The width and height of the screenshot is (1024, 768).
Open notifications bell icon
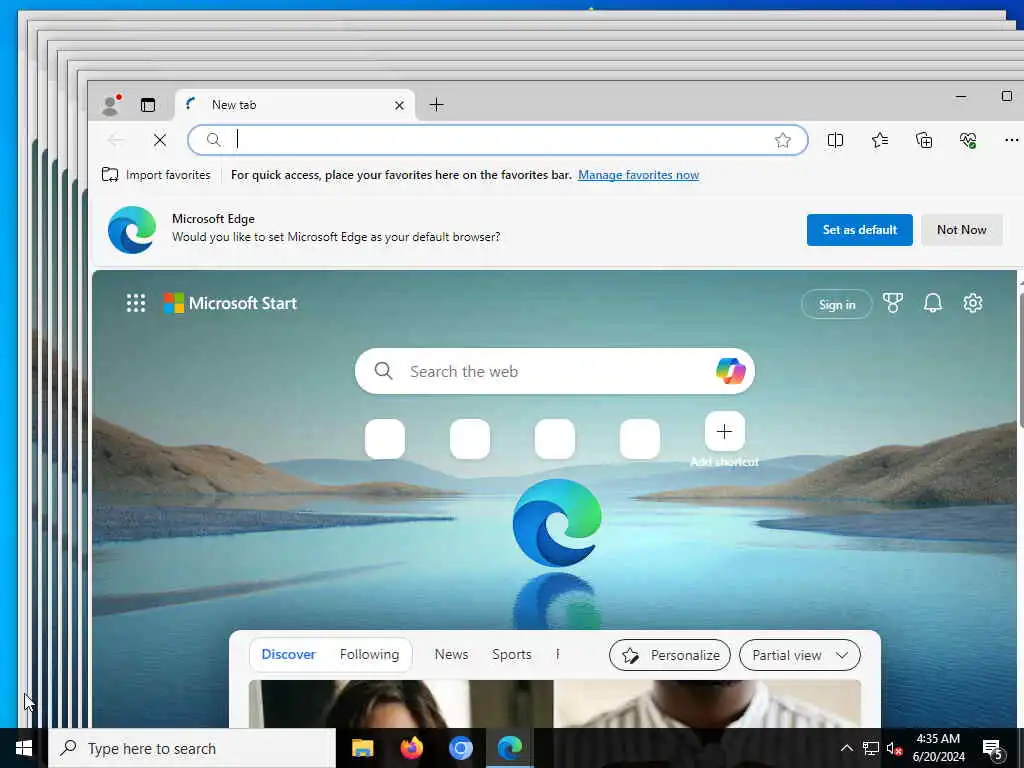[933, 303]
